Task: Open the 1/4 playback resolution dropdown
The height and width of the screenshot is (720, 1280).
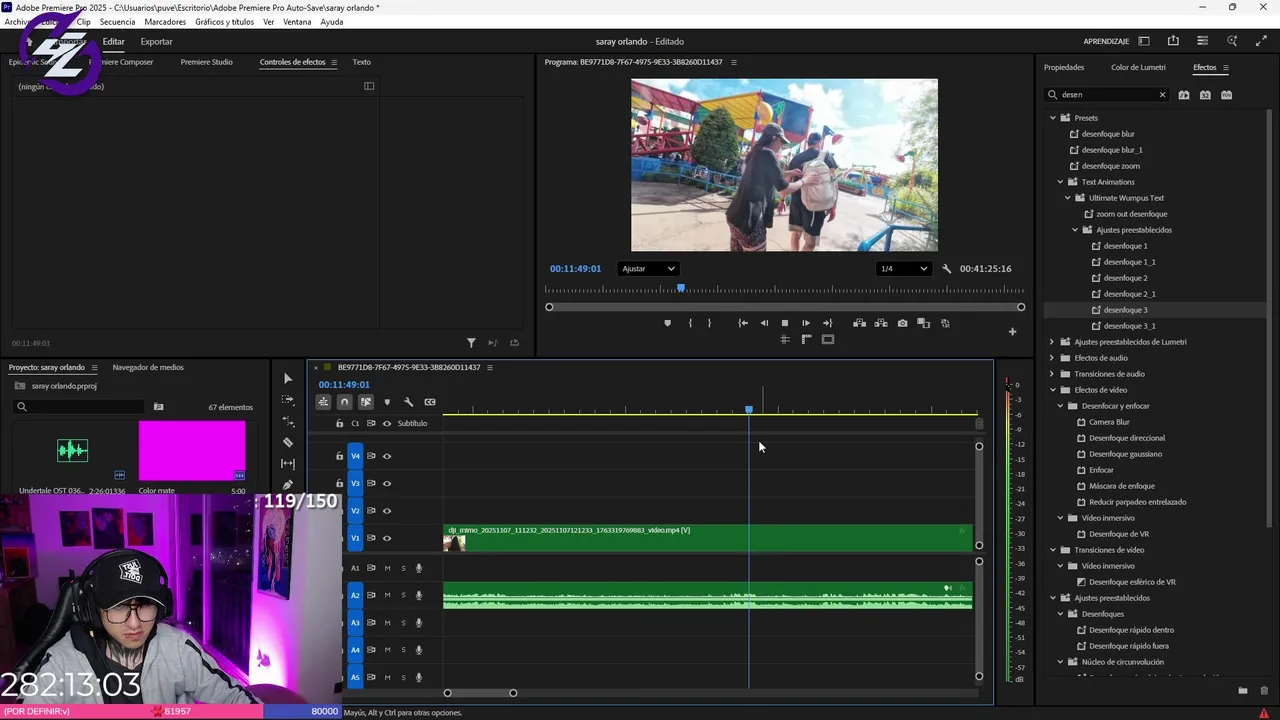Action: (903, 268)
